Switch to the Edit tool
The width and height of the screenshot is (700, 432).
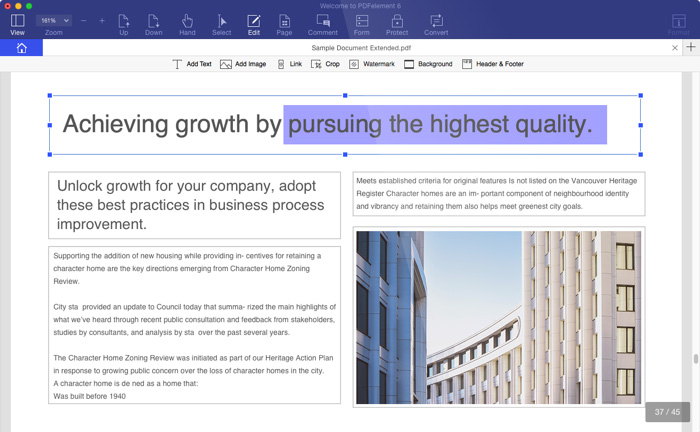254,25
